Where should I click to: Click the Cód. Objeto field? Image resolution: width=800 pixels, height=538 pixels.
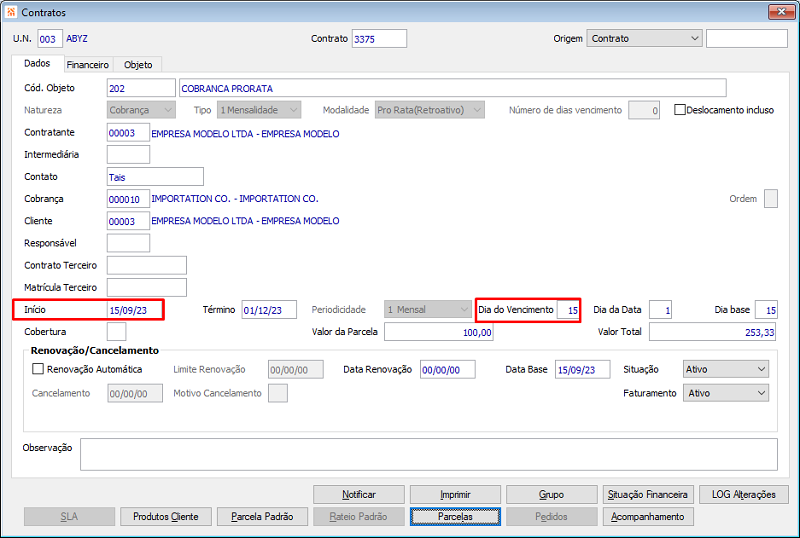click(x=141, y=88)
